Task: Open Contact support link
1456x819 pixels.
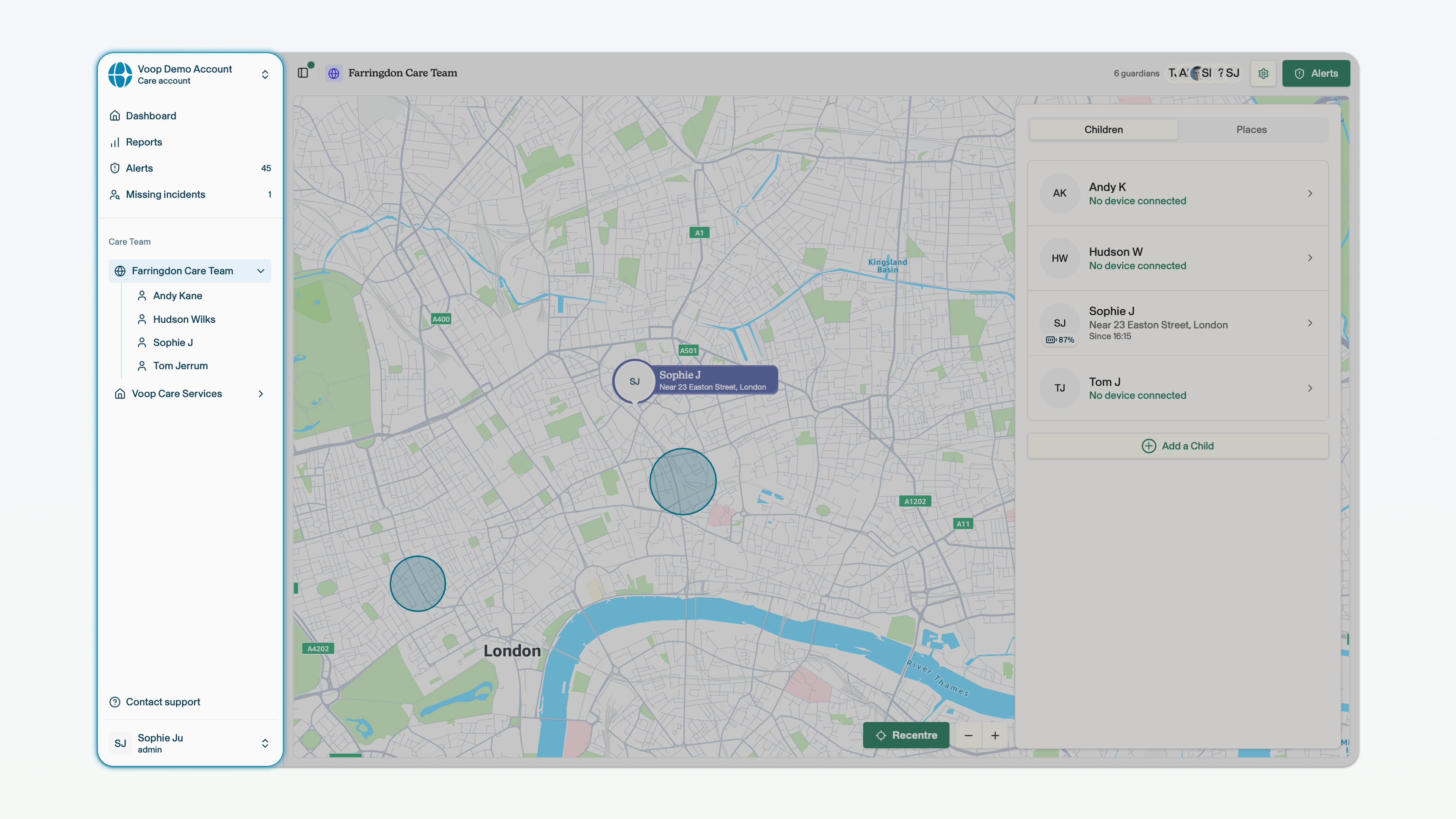Action: pyautogui.click(x=155, y=702)
